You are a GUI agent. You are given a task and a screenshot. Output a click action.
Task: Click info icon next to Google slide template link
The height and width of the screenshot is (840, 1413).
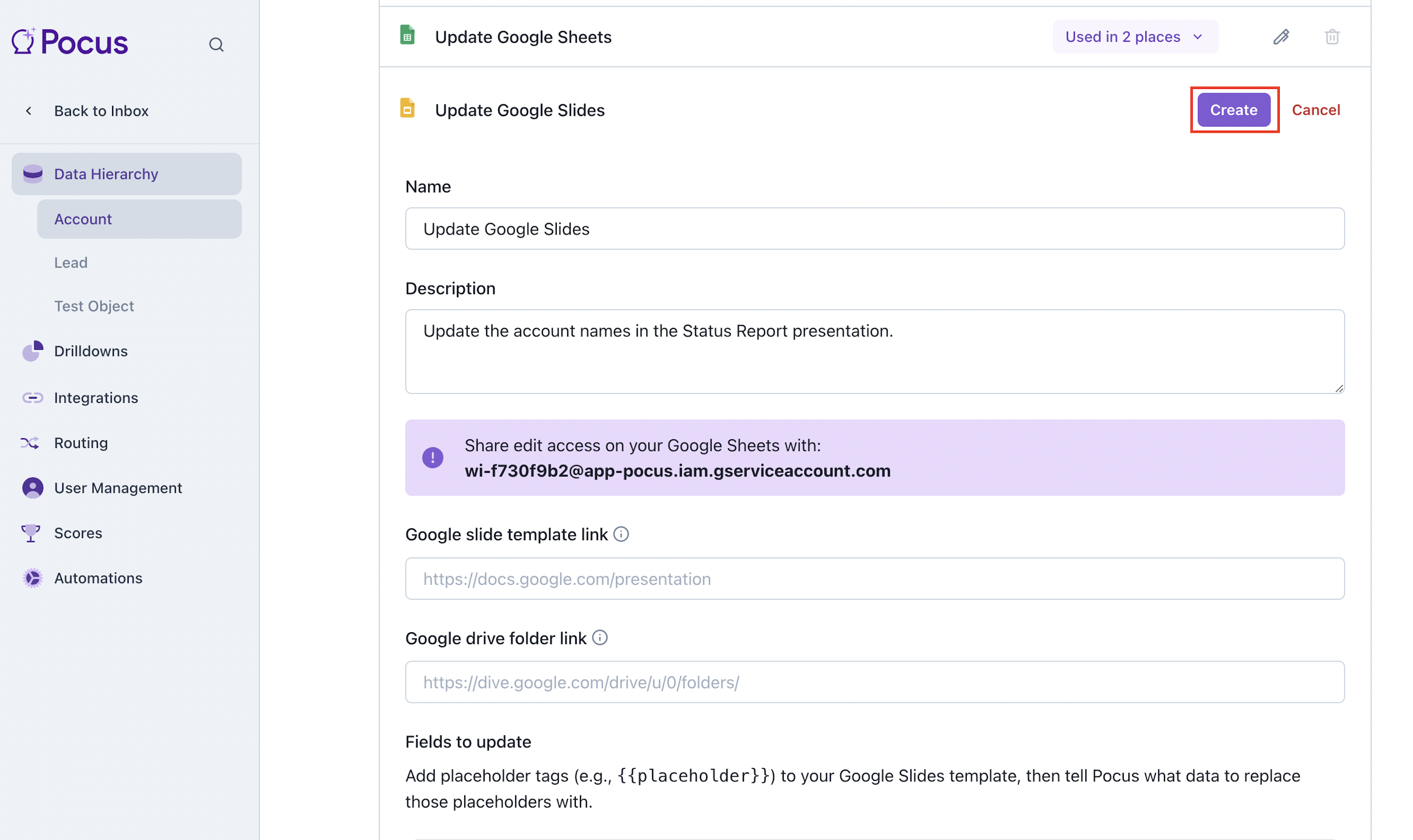[621, 534]
